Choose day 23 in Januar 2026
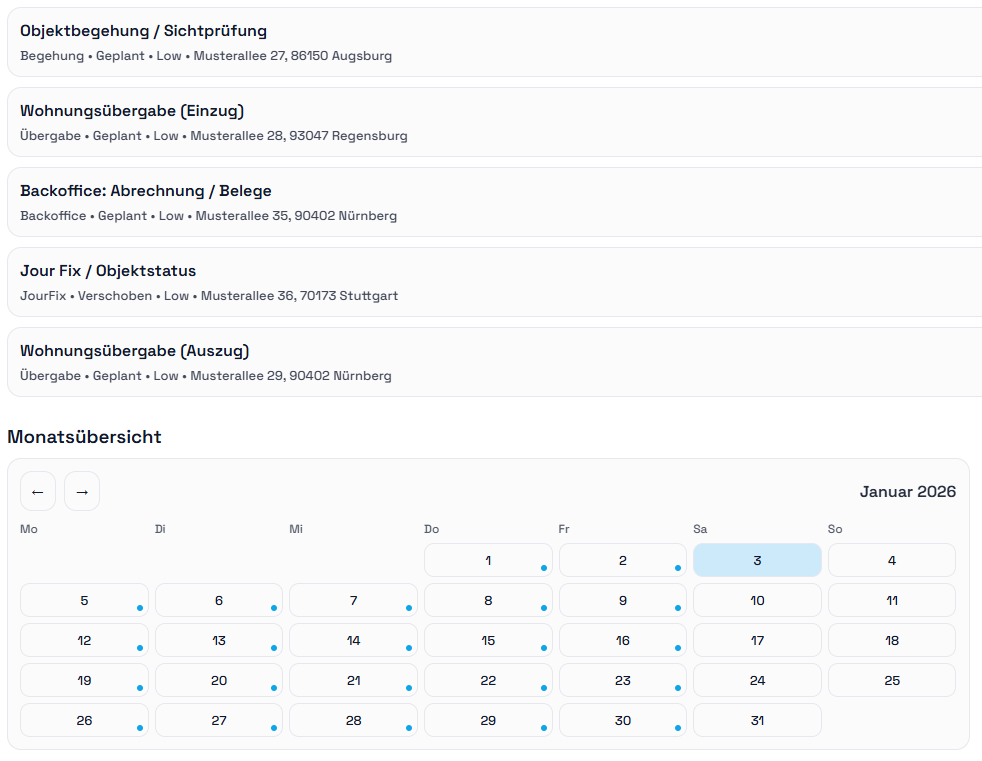Image resolution: width=982 pixels, height=761 pixels. coord(623,681)
